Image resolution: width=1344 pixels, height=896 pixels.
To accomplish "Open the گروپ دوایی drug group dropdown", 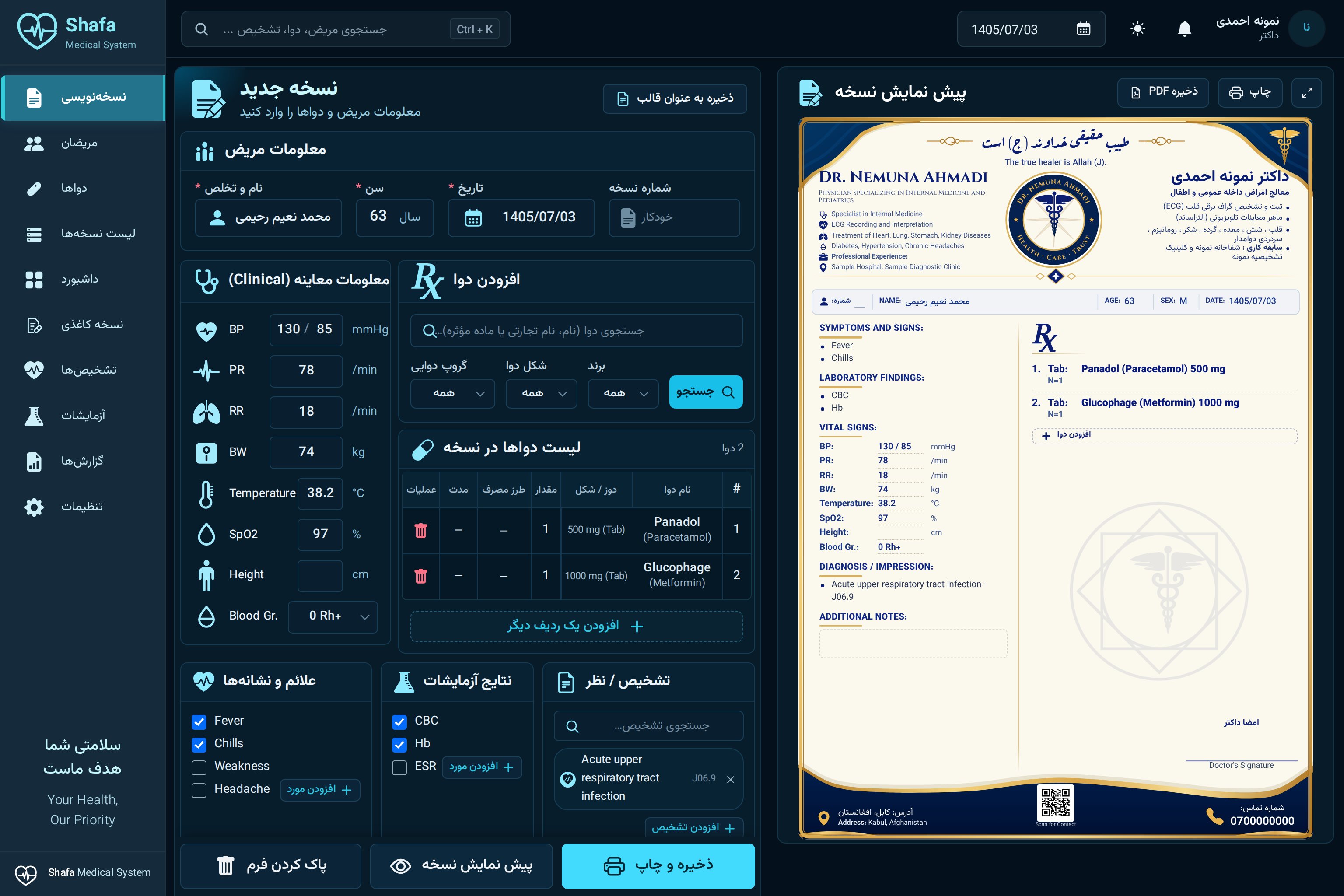I will click(x=452, y=393).
